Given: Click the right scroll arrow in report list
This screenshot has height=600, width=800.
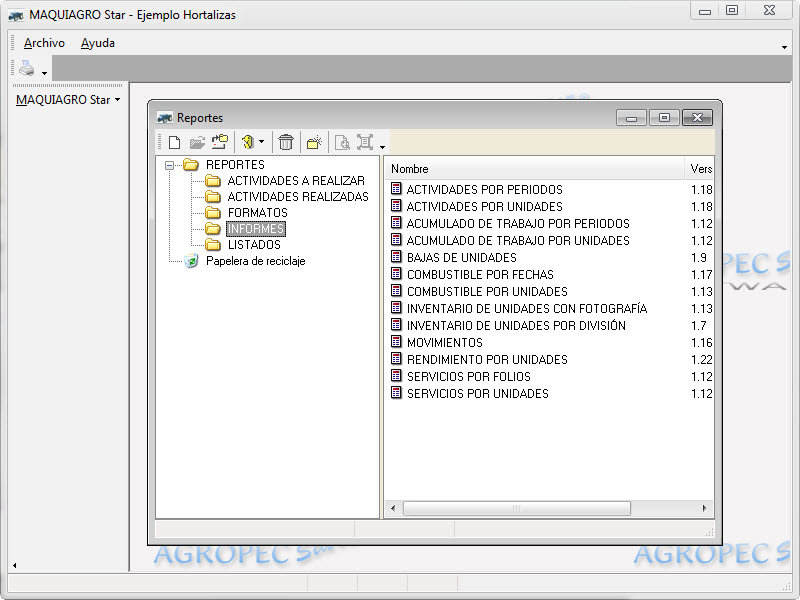Looking at the screenshot, I should 704,508.
